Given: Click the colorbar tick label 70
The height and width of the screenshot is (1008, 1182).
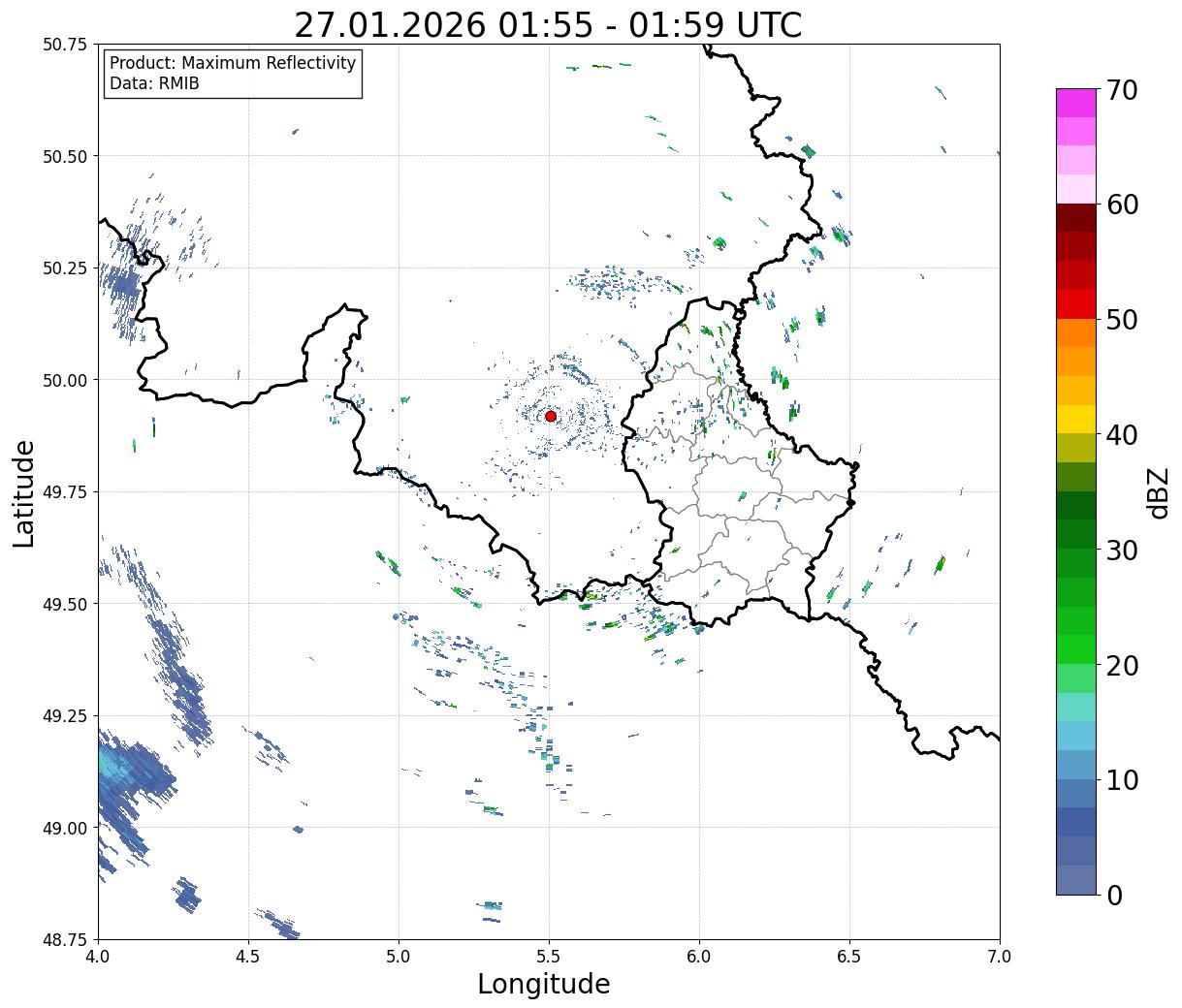Looking at the screenshot, I should tap(1121, 89).
